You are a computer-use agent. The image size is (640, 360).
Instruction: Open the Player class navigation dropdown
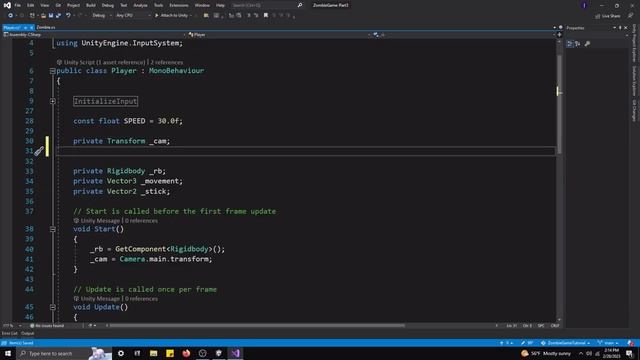pos(280,35)
